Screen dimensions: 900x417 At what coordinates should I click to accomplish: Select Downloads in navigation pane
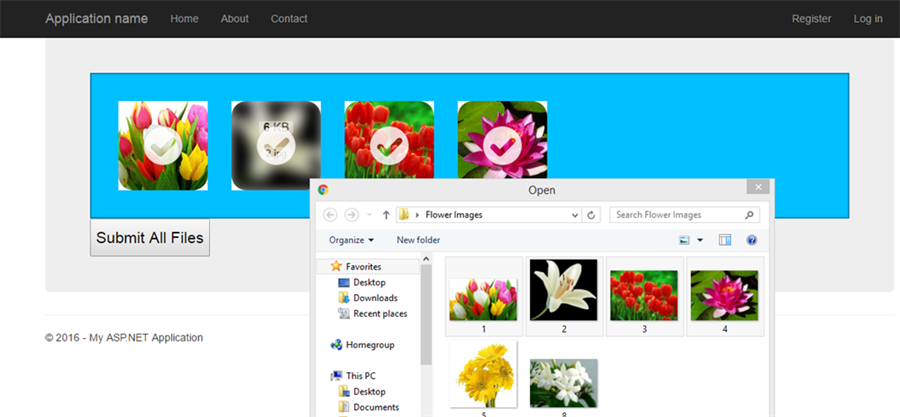pos(375,298)
